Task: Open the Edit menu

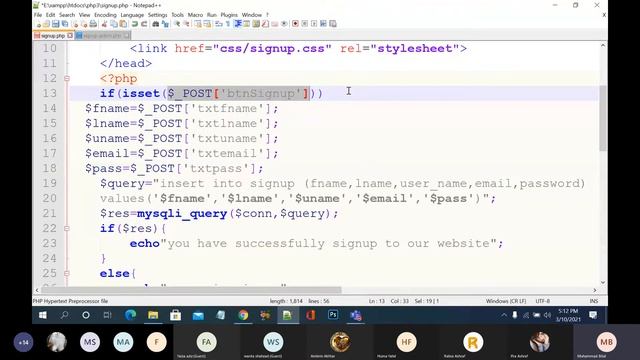Action: pos(50,15)
